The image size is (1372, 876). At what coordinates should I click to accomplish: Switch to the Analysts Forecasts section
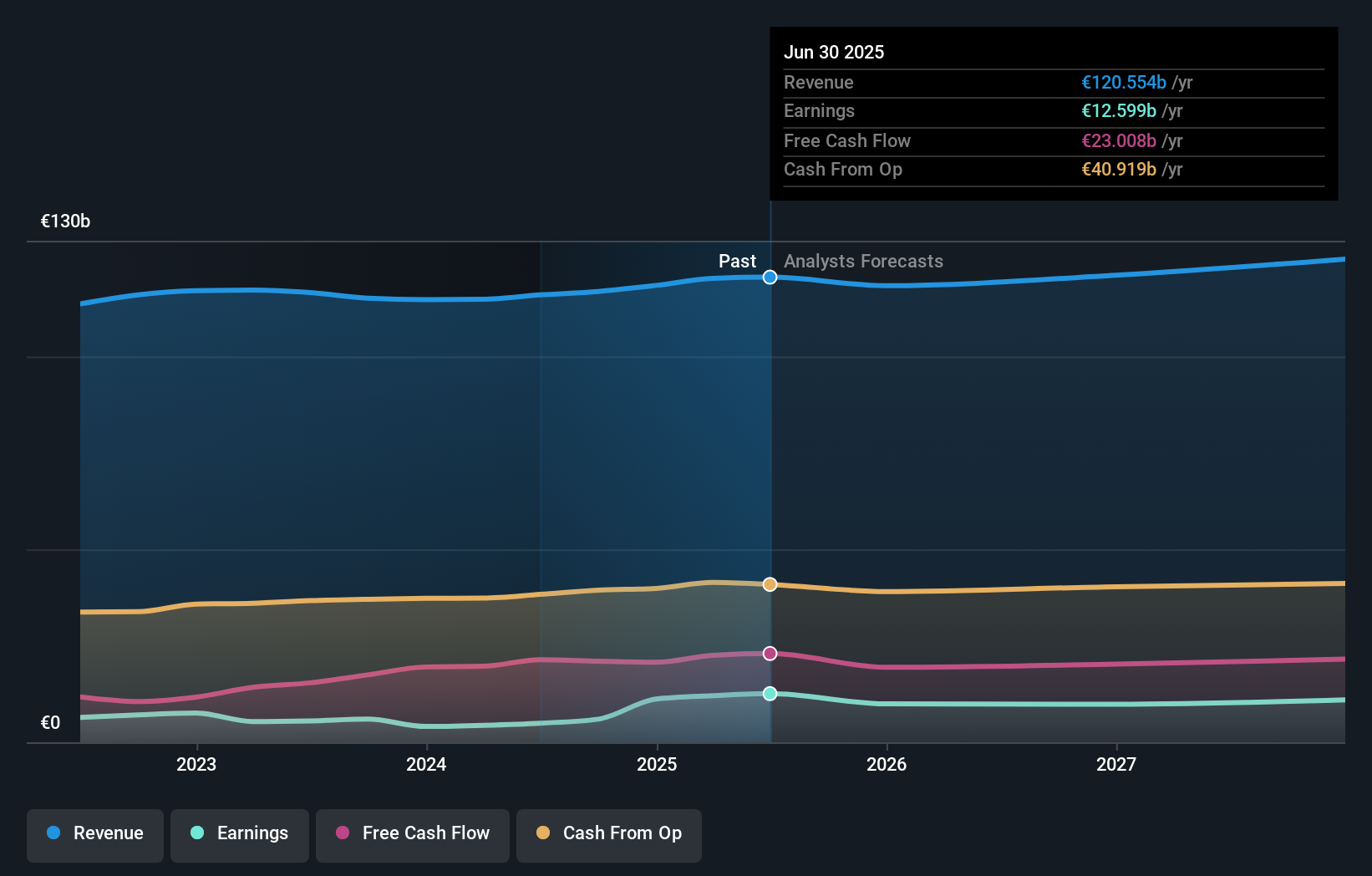863,261
